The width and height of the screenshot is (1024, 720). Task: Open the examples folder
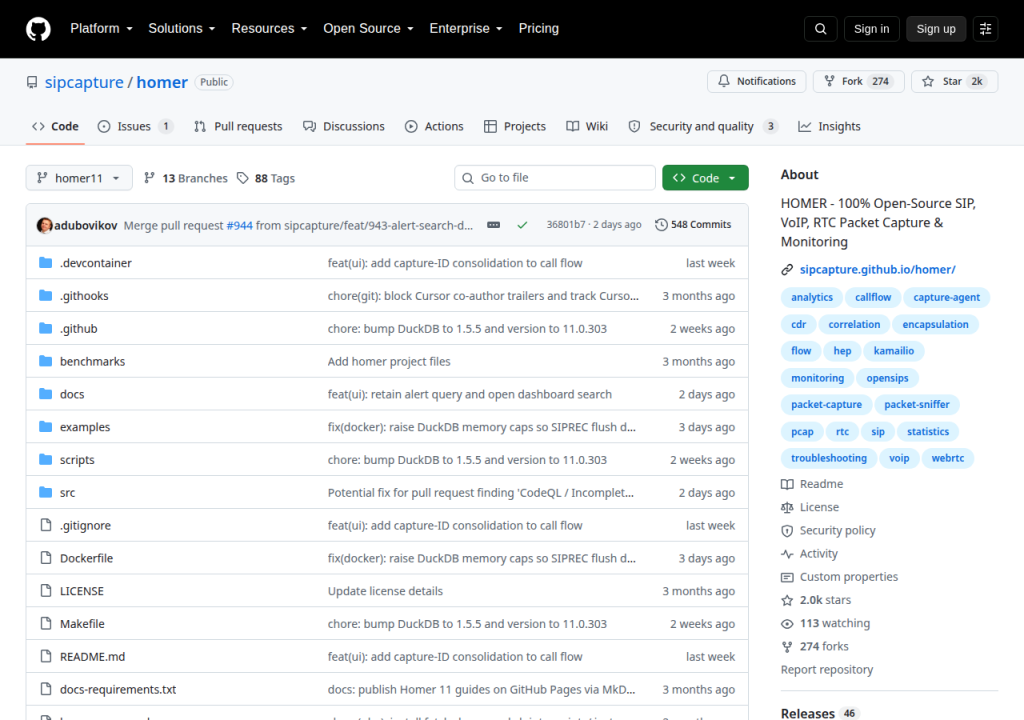85,427
